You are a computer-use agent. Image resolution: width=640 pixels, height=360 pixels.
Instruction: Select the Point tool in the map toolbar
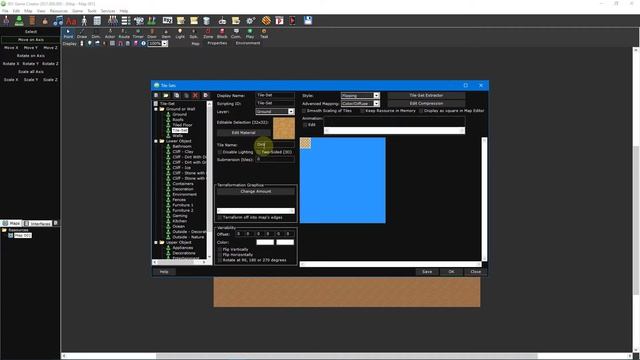point(68,33)
